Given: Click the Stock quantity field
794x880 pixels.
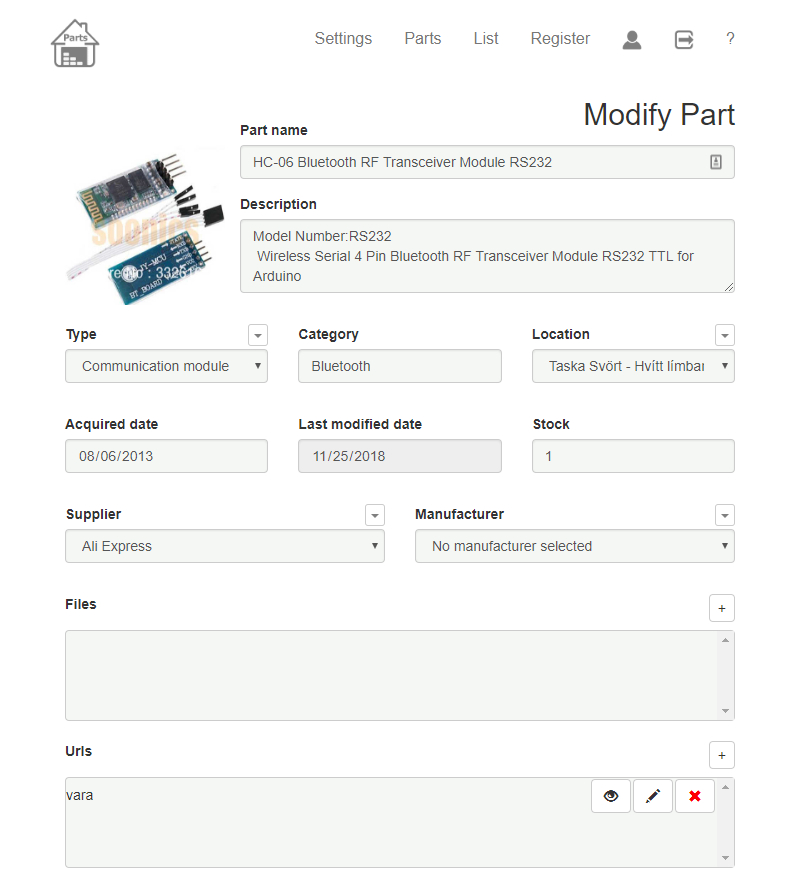Looking at the screenshot, I should pyautogui.click(x=633, y=456).
